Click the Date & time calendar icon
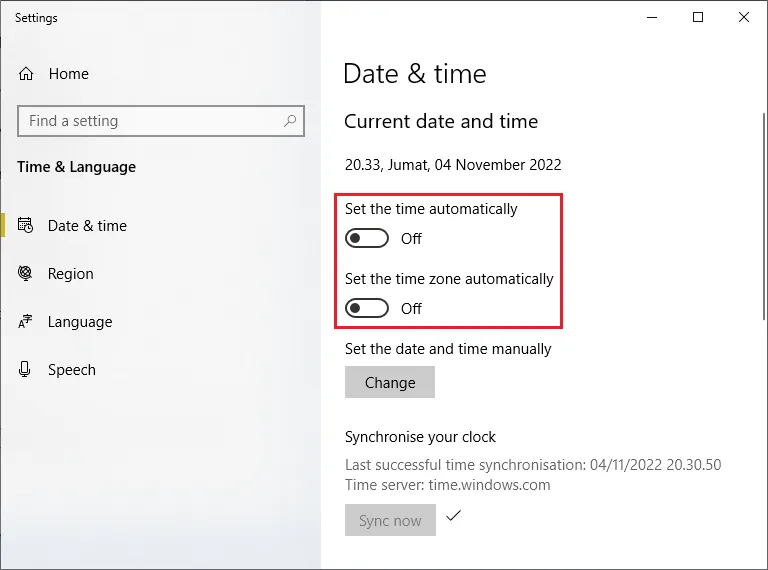The width and height of the screenshot is (768, 570). [x=25, y=225]
